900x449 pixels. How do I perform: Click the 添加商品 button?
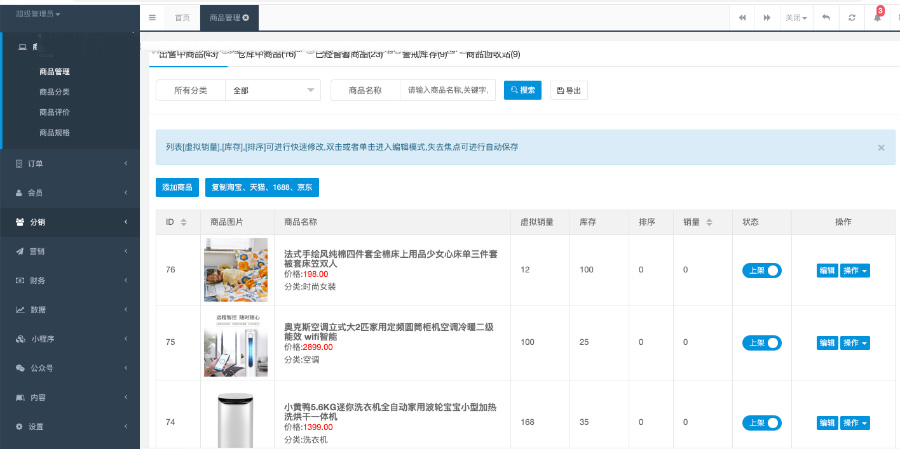(177, 187)
